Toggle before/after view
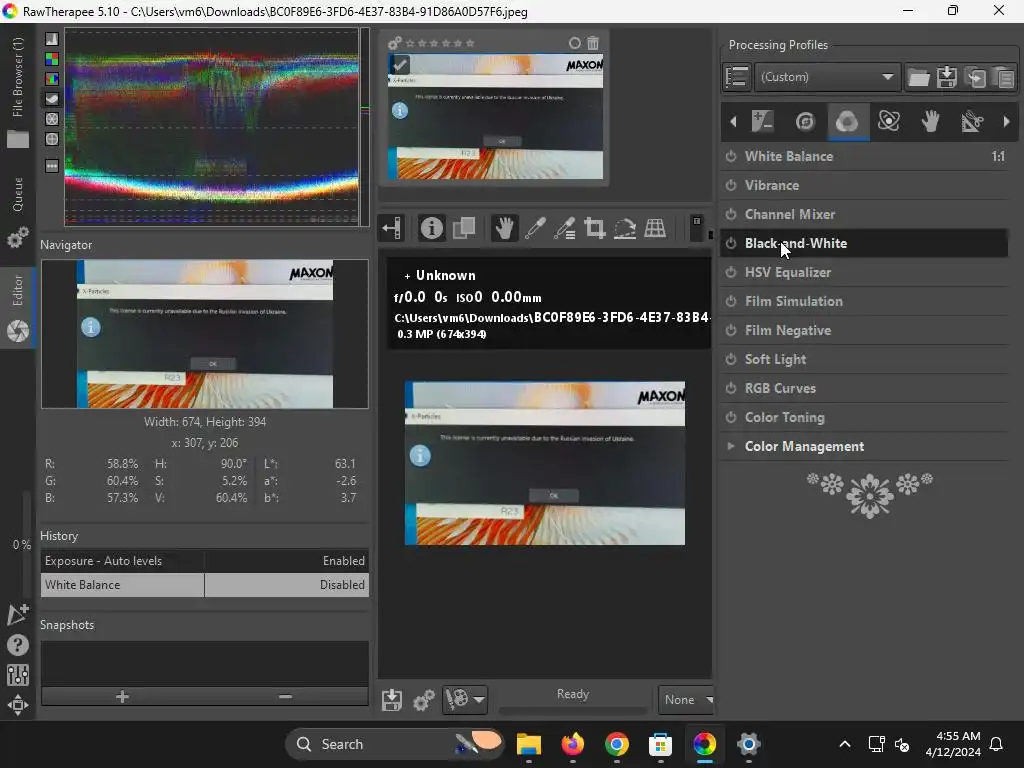The image size is (1024, 768). [x=464, y=228]
